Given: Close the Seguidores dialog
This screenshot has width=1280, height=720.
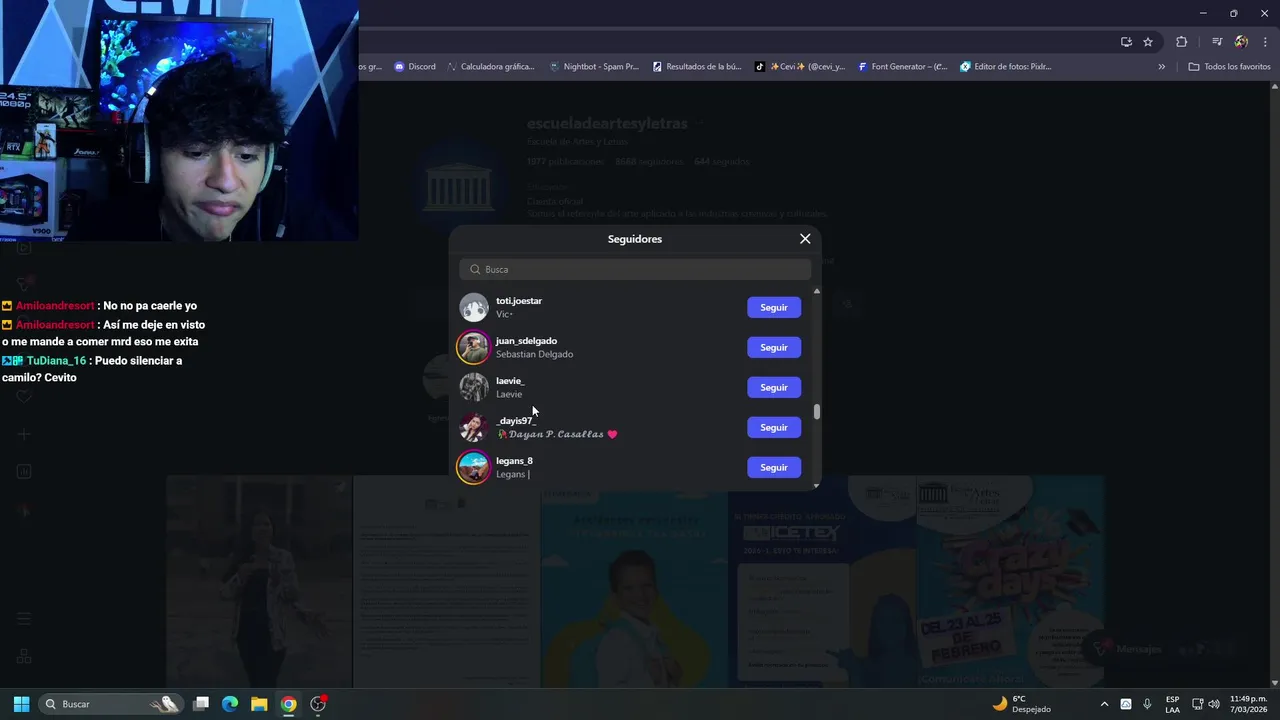Looking at the screenshot, I should click(x=805, y=239).
